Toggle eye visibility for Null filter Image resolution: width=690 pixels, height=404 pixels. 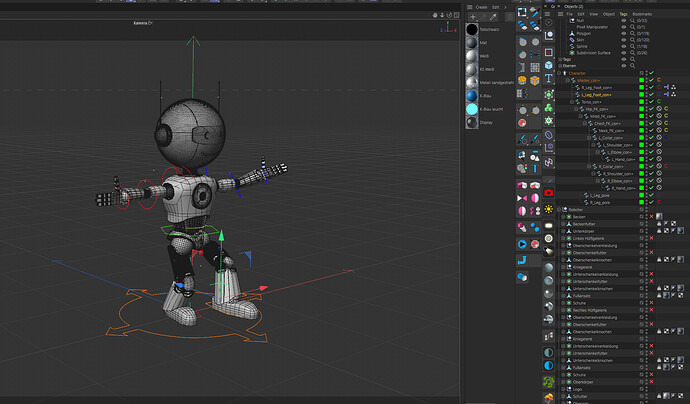click(624, 20)
